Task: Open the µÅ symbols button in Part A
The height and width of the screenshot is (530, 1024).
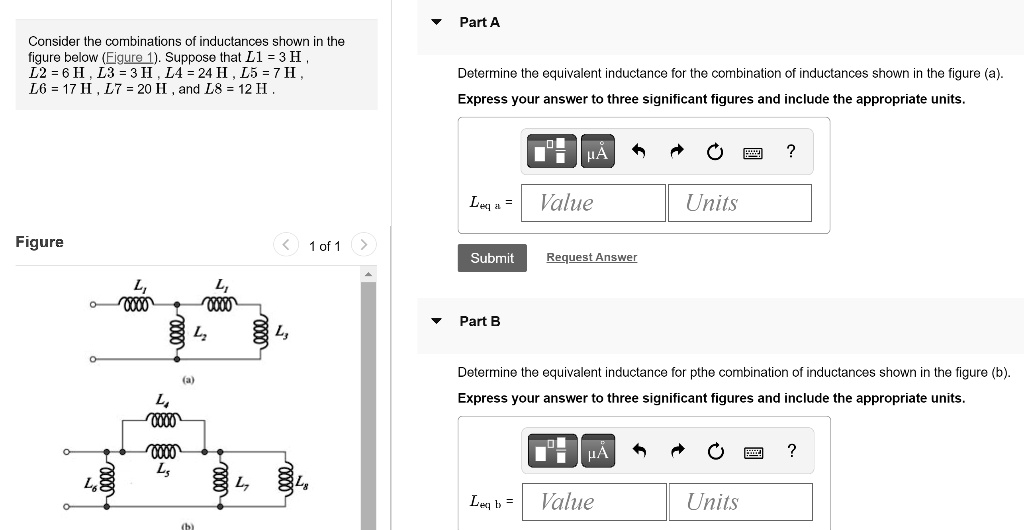Action: [x=598, y=151]
